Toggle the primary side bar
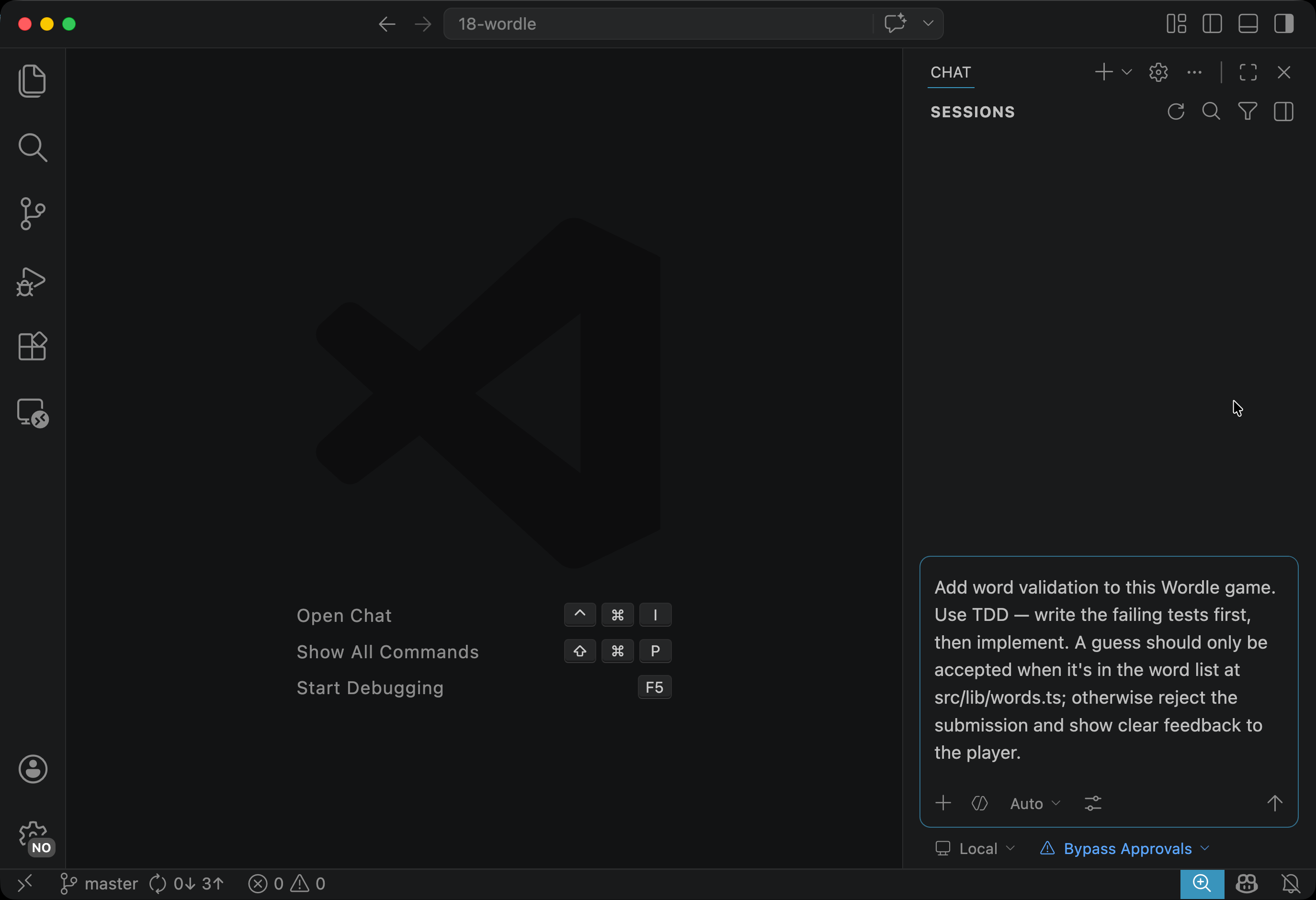Viewport: 1316px width, 900px height. click(1212, 24)
